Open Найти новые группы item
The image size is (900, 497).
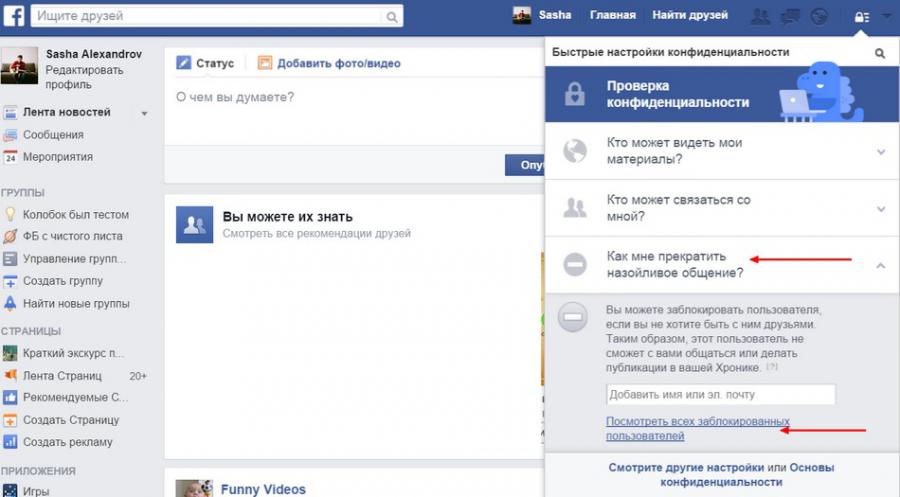[x=76, y=304]
